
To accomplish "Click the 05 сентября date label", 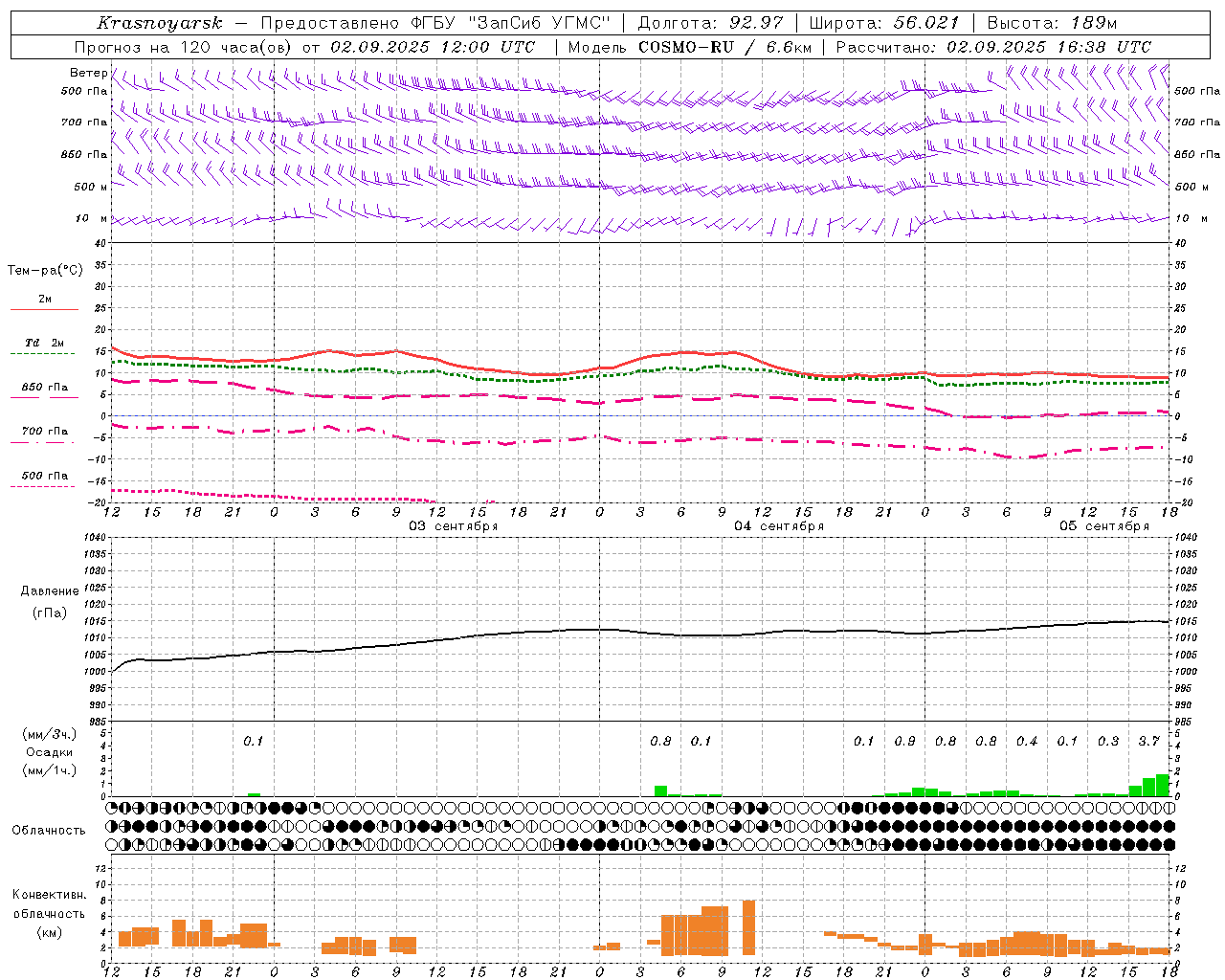I will coord(1104,526).
